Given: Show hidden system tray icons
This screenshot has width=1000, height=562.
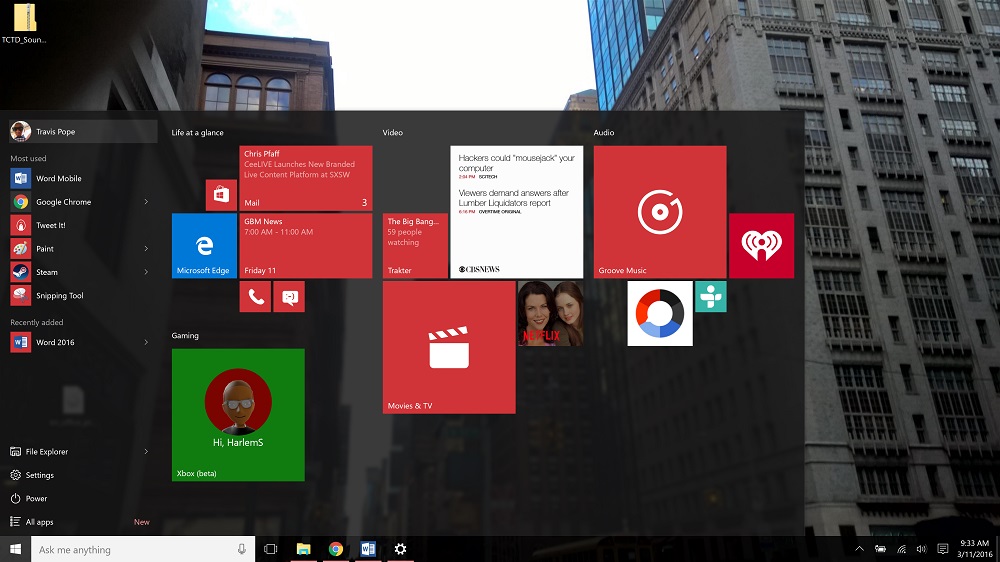Looking at the screenshot, I should tap(860, 549).
